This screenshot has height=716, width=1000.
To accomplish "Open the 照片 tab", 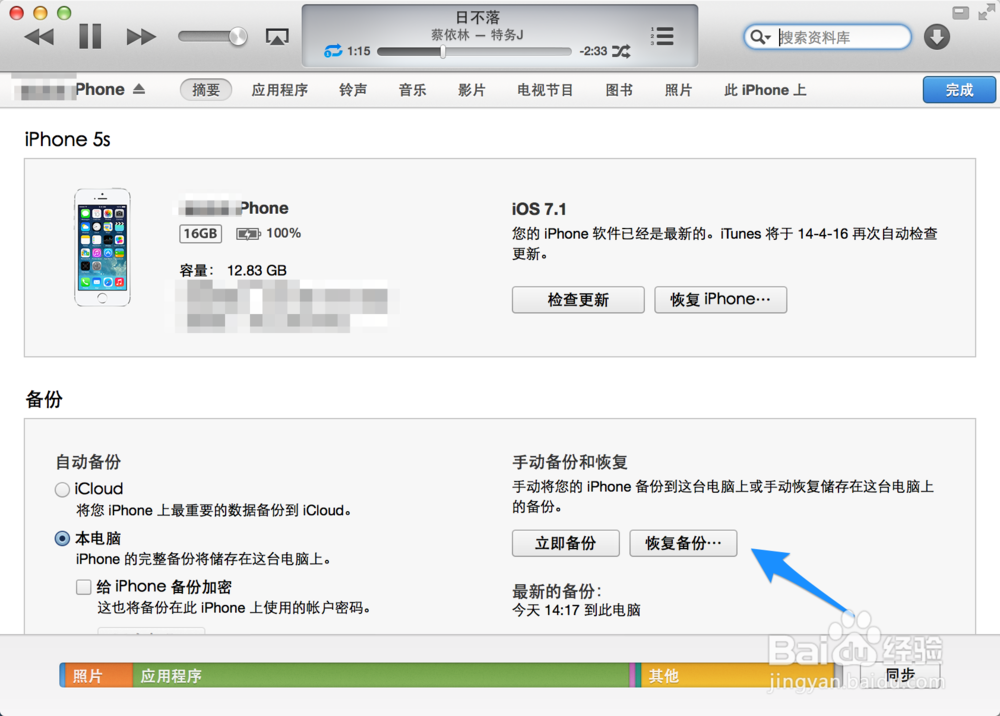I will click(678, 90).
